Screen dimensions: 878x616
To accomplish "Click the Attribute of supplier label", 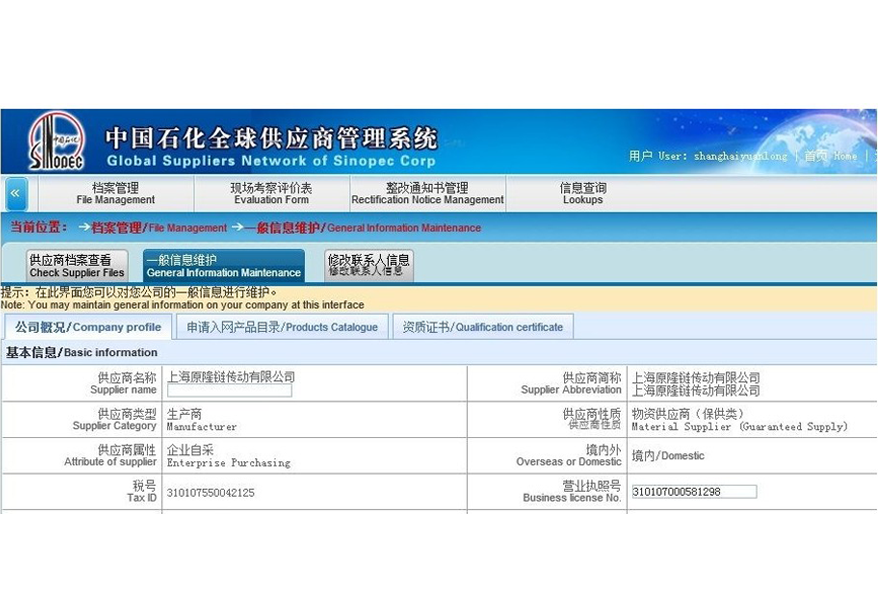I will (110, 456).
